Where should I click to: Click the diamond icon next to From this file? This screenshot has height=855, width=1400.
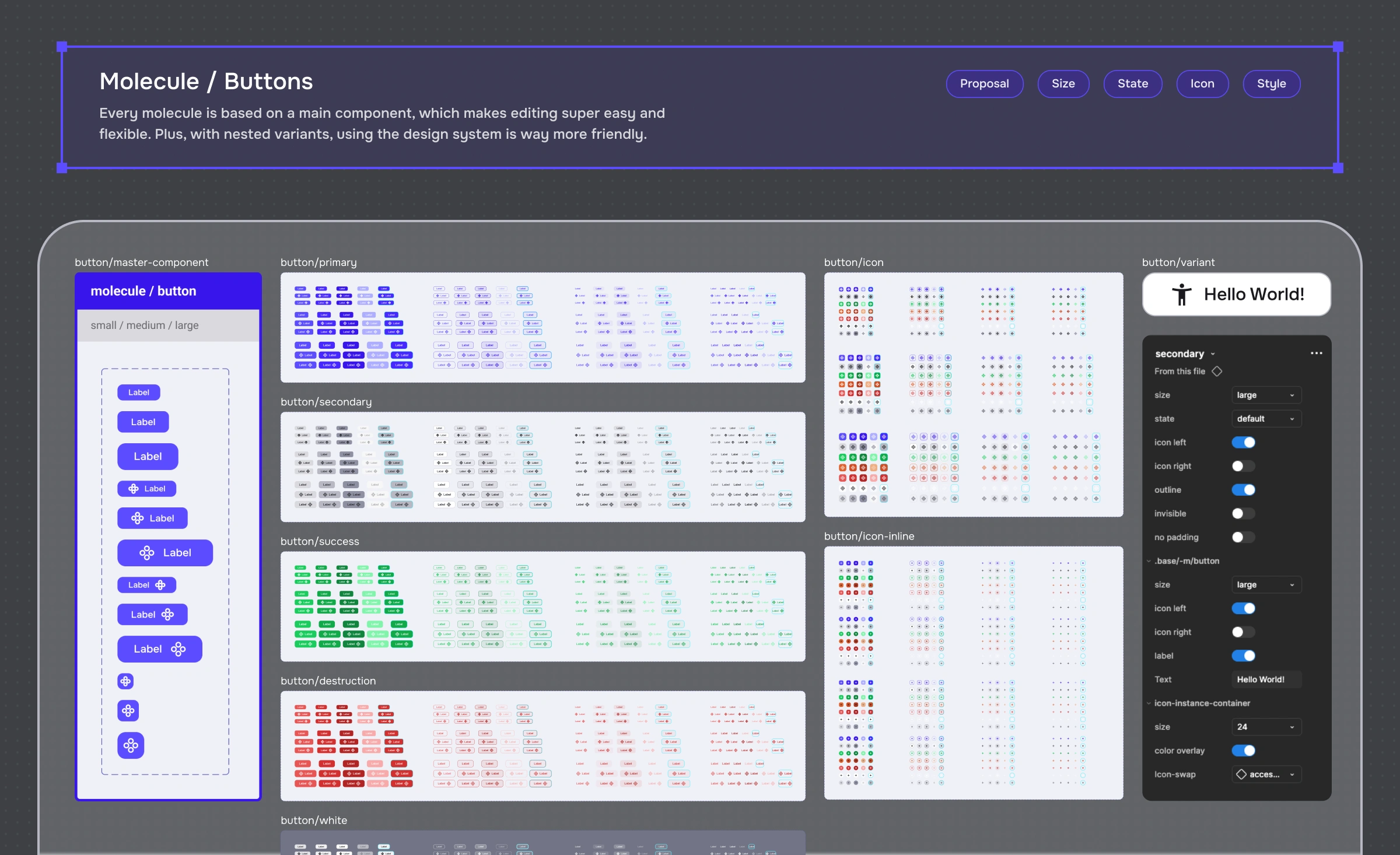click(x=1217, y=372)
